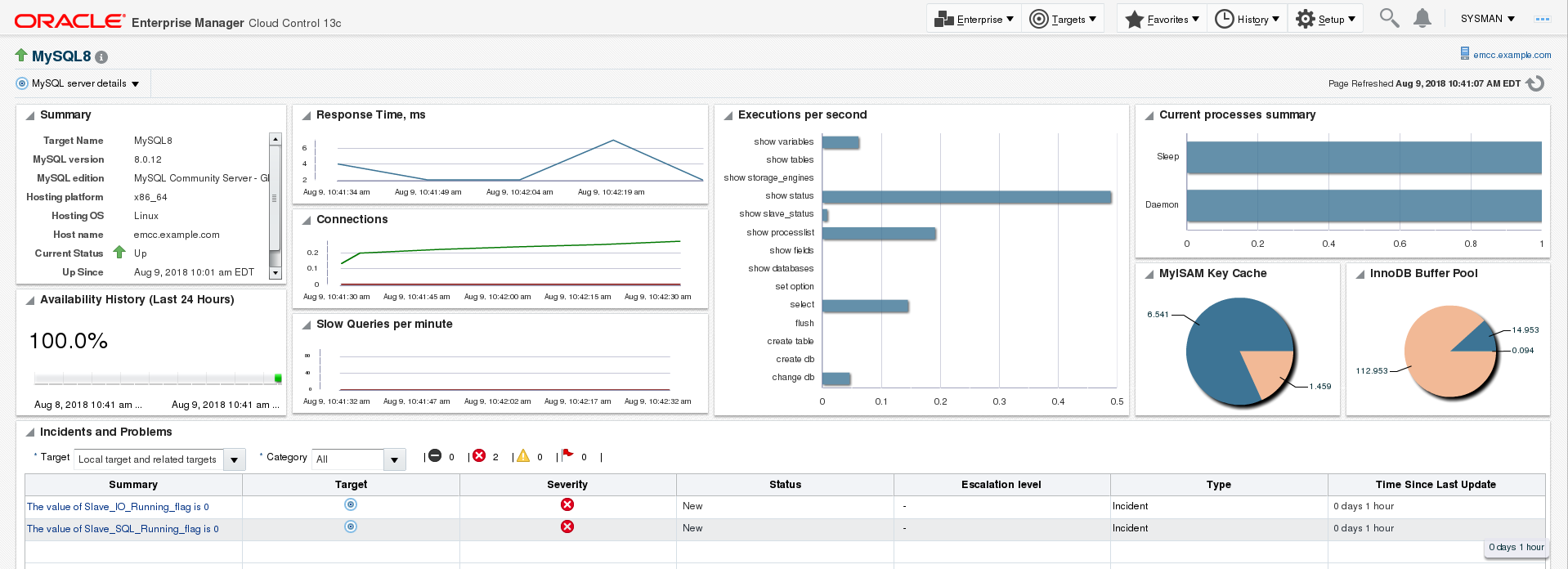Click the fatal severity filter icon
This screenshot has width=1568, height=569.
[x=435, y=456]
